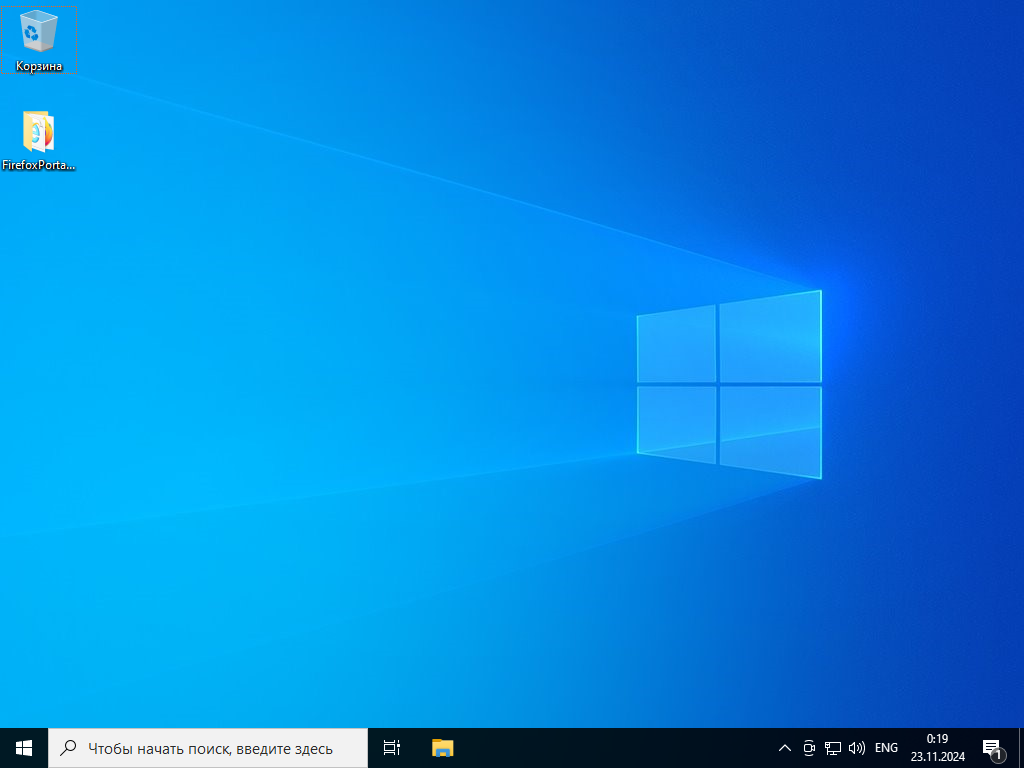The image size is (1024, 768).
Task: Click Show Desktop strip at taskbar's right edge
Action: pos(1021,747)
